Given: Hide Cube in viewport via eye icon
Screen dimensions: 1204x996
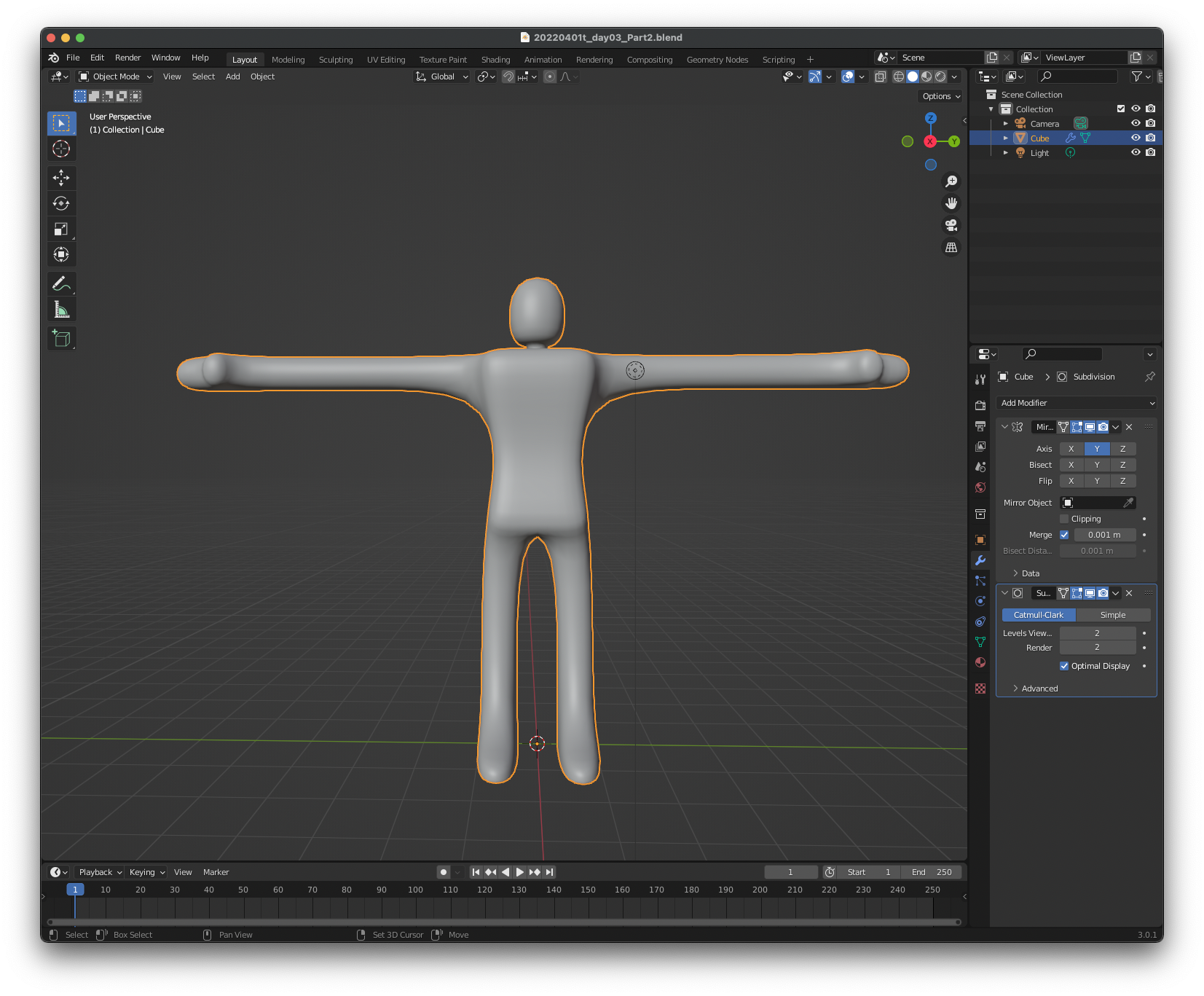Looking at the screenshot, I should pyautogui.click(x=1136, y=138).
